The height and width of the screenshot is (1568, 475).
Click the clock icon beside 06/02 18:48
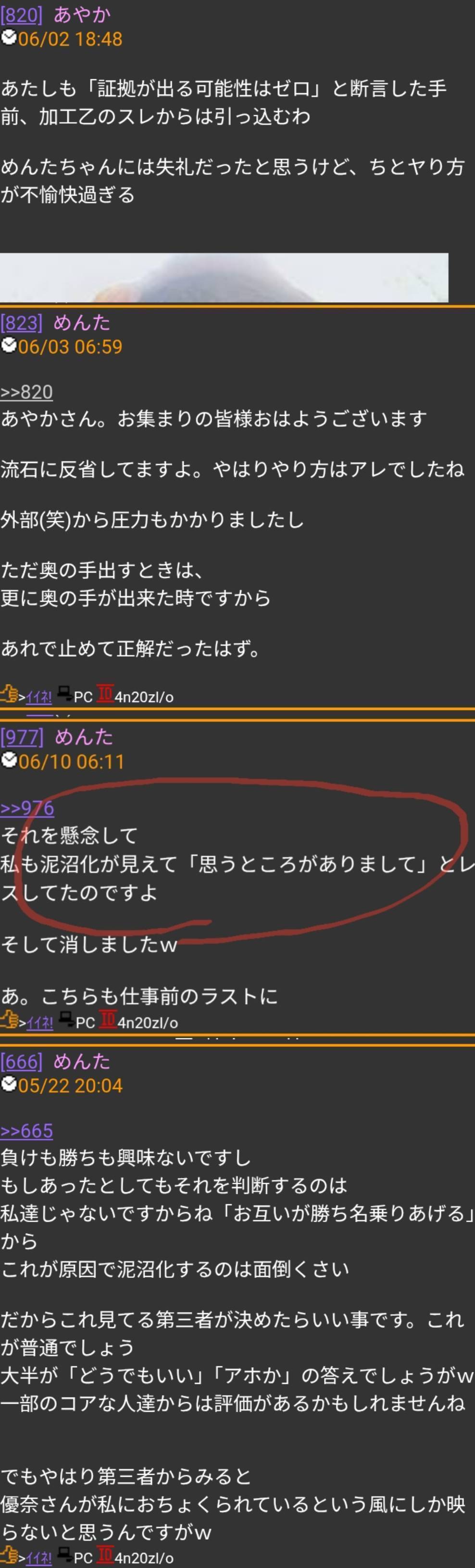9,38
